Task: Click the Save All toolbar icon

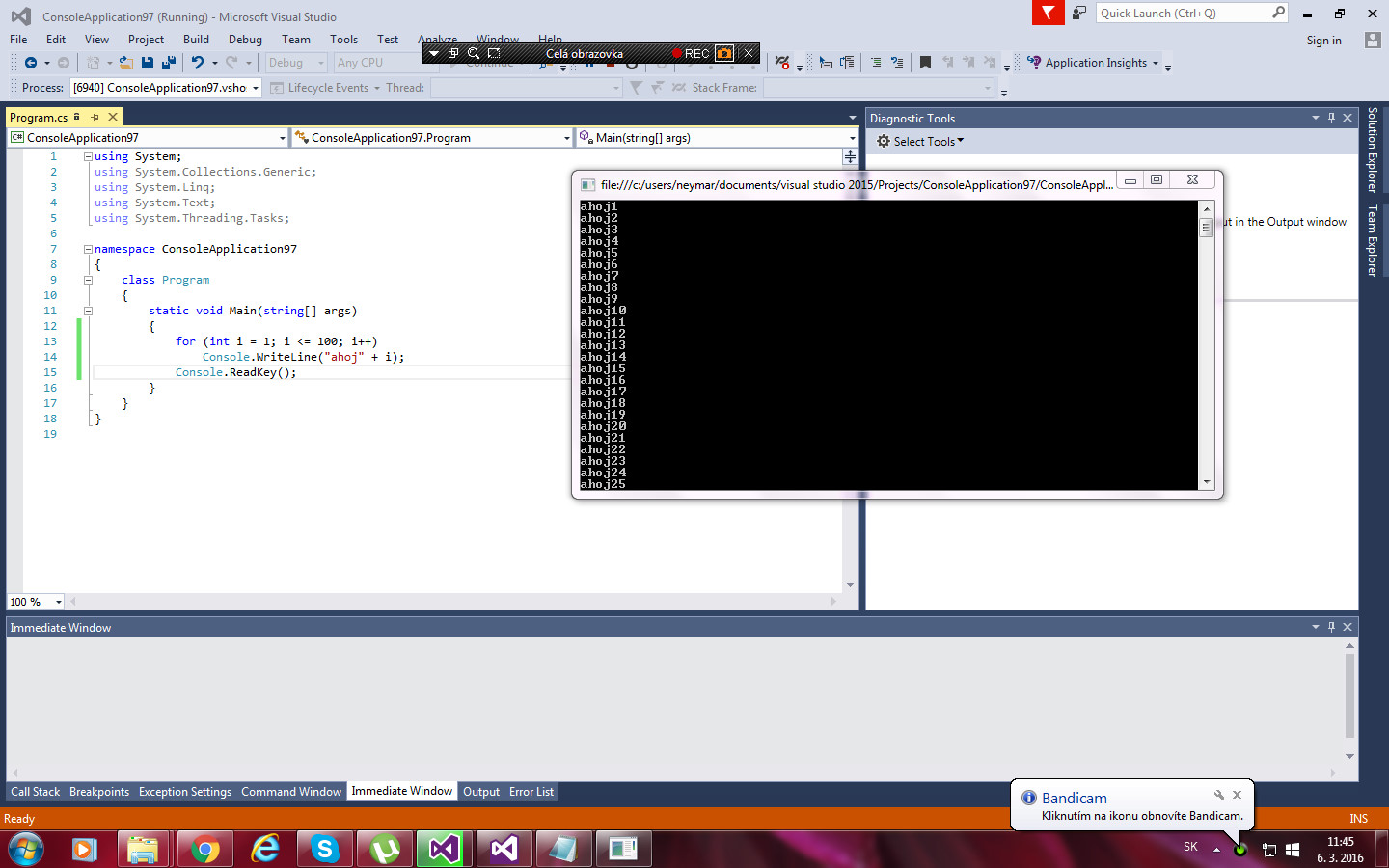Action: [169, 63]
